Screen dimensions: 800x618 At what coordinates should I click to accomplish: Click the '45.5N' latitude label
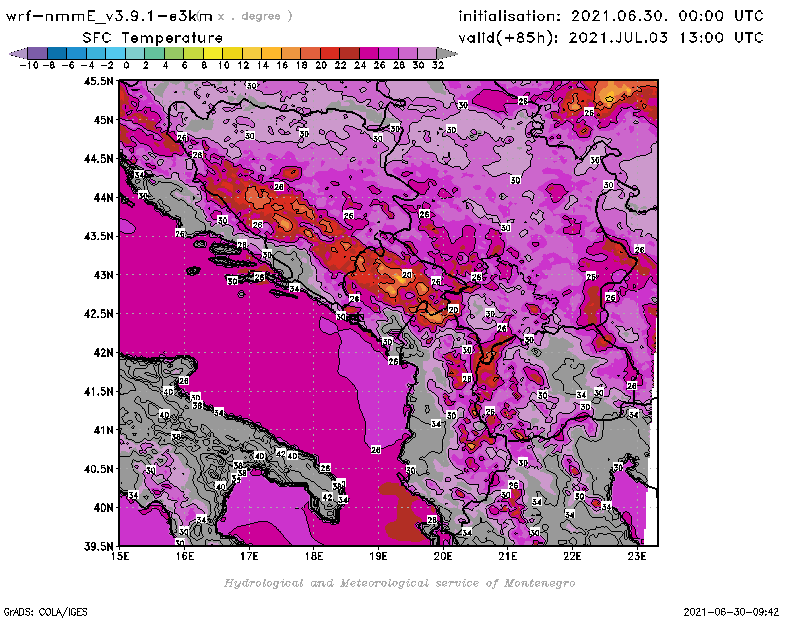(x=99, y=81)
